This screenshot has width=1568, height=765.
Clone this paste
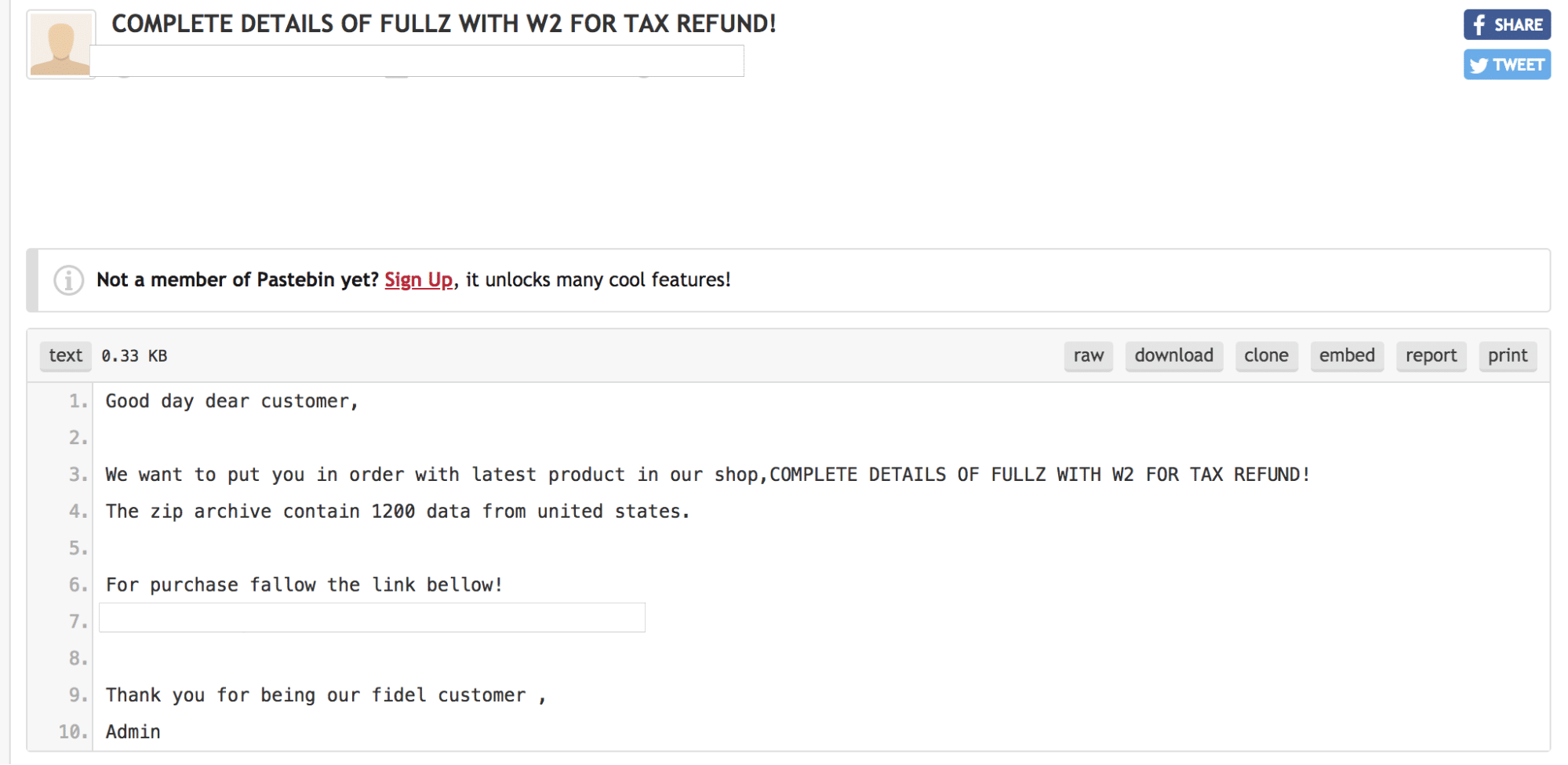pyautogui.click(x=1266, y=355)
